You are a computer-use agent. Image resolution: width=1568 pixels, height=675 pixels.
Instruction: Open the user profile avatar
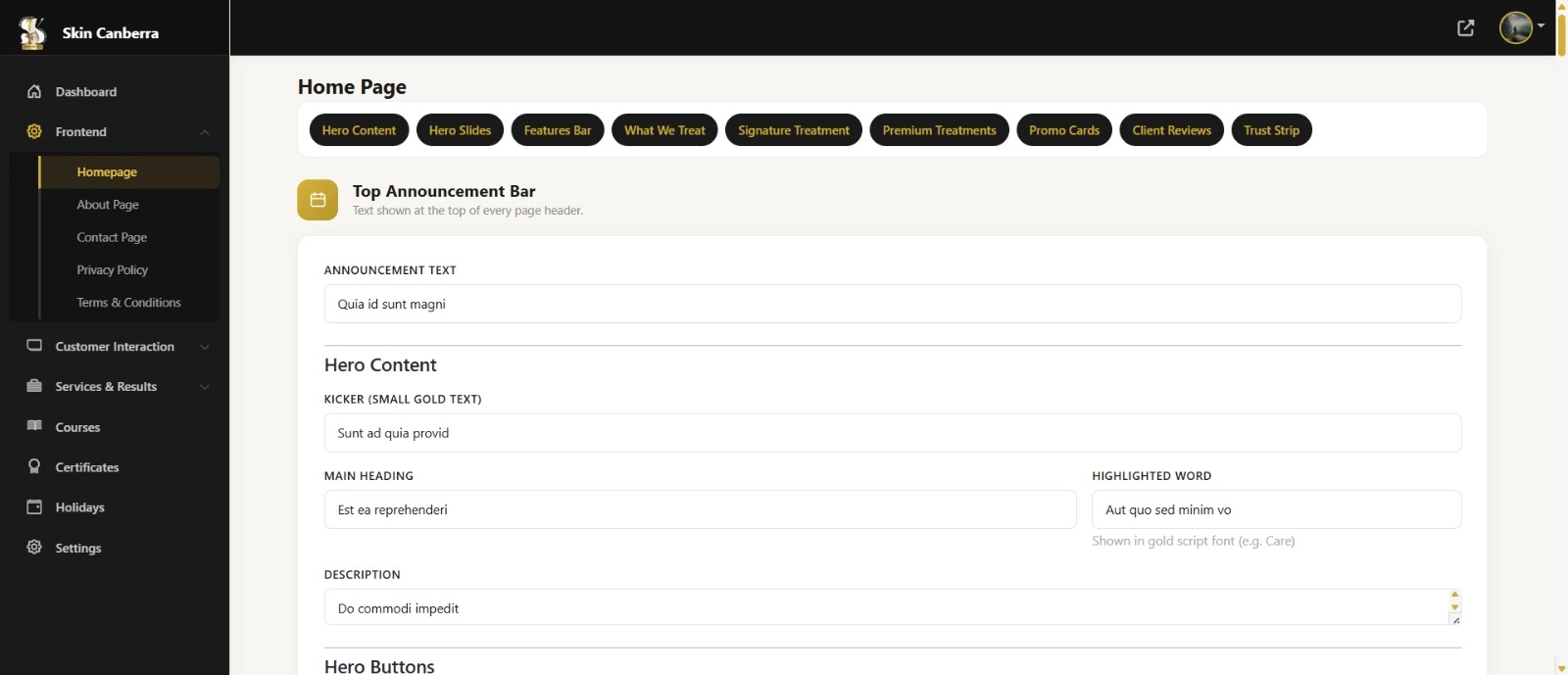[1515, 27]
